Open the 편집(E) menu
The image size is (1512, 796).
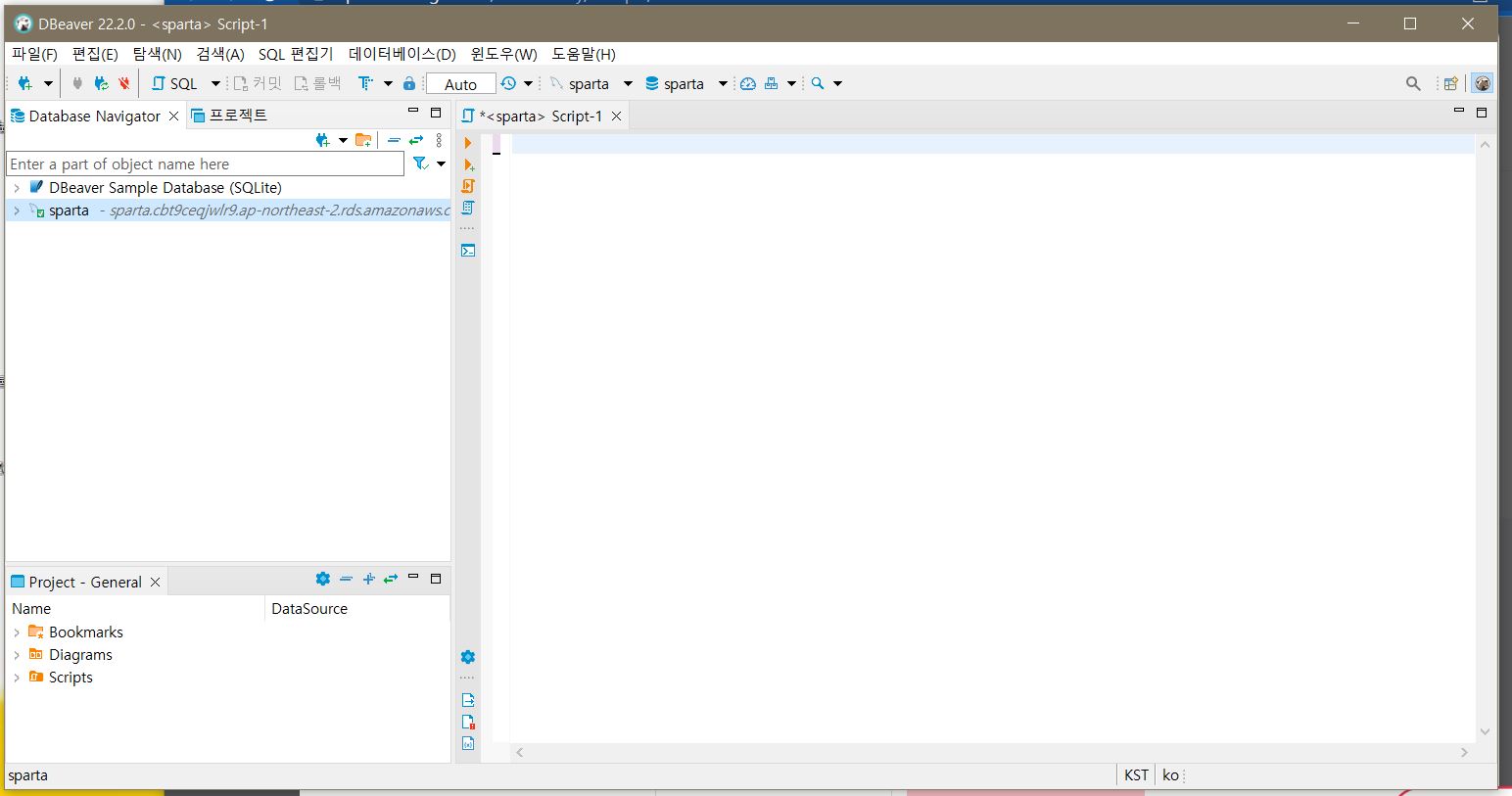coord(95,54)
